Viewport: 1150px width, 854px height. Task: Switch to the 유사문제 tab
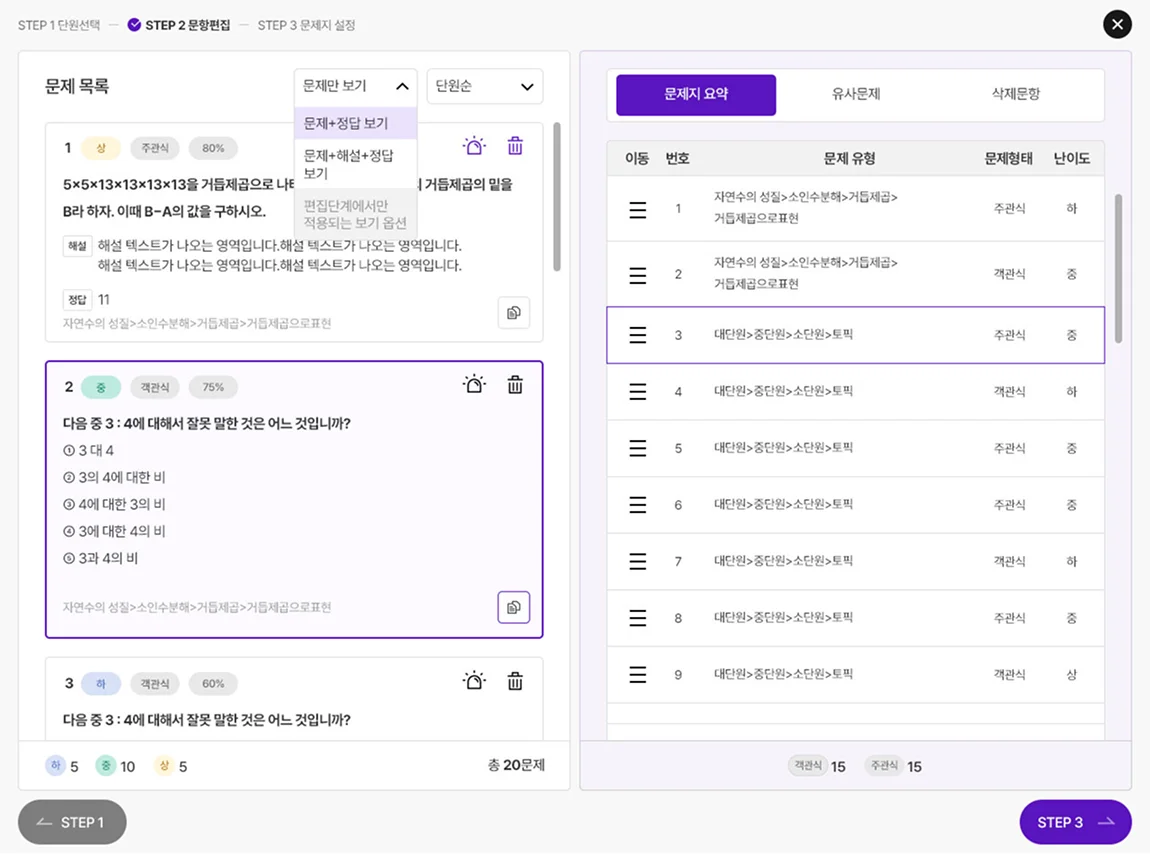tap(854, 93)
